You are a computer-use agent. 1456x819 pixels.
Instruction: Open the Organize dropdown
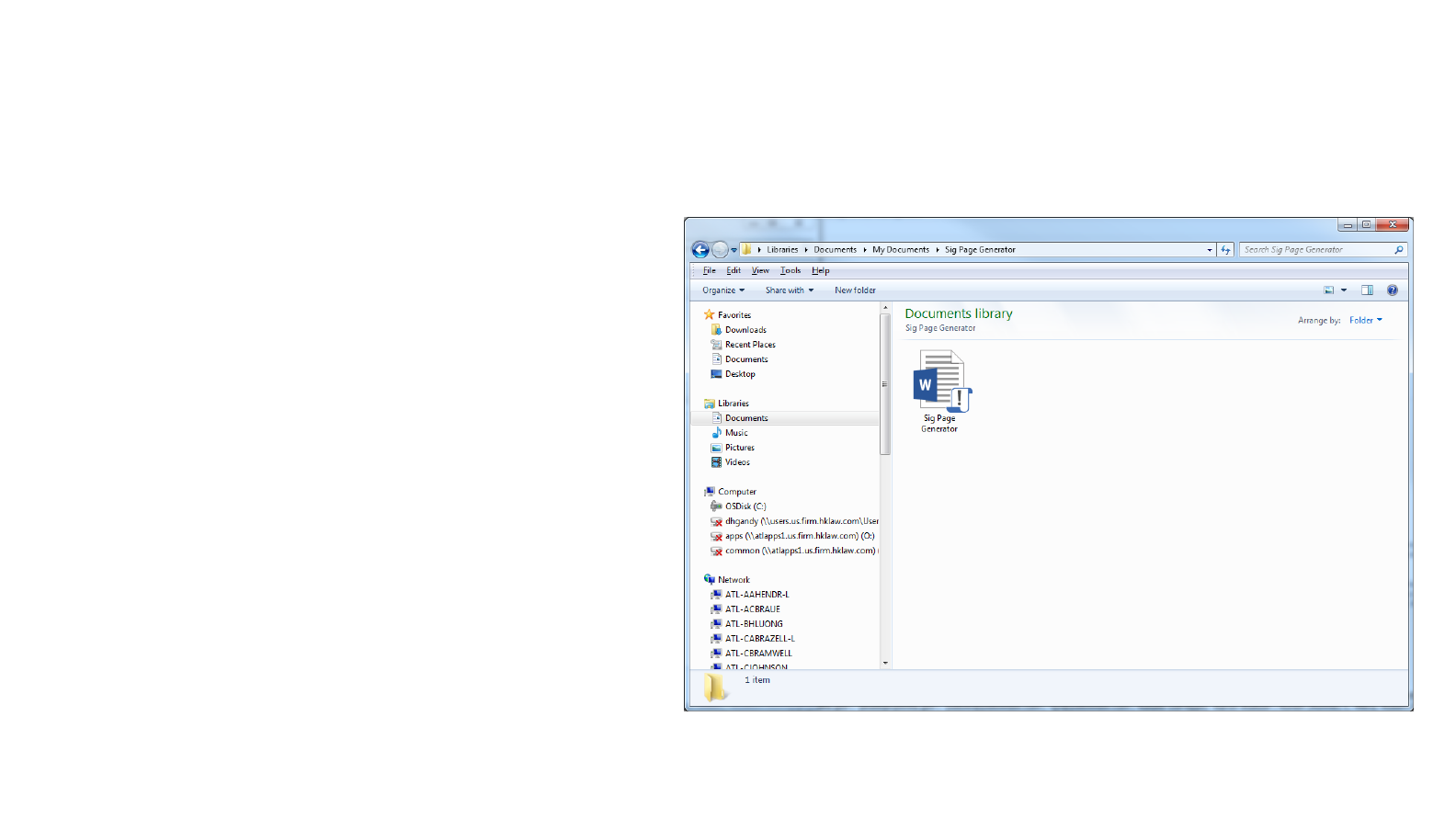coord(723,290)
